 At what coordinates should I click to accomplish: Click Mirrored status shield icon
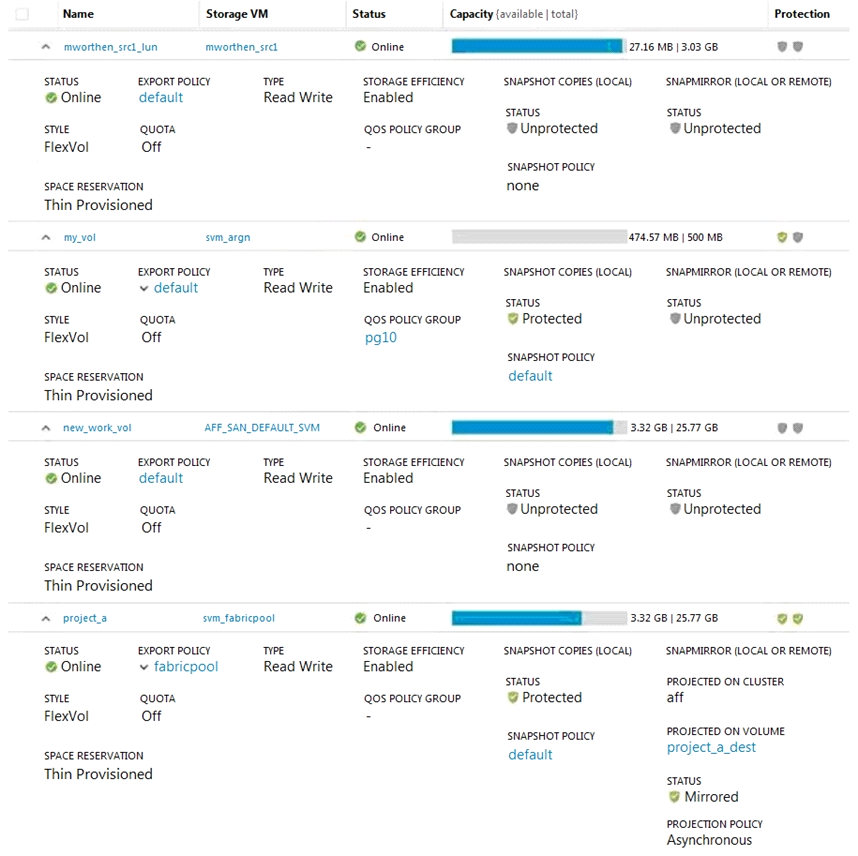click(674, 797)
